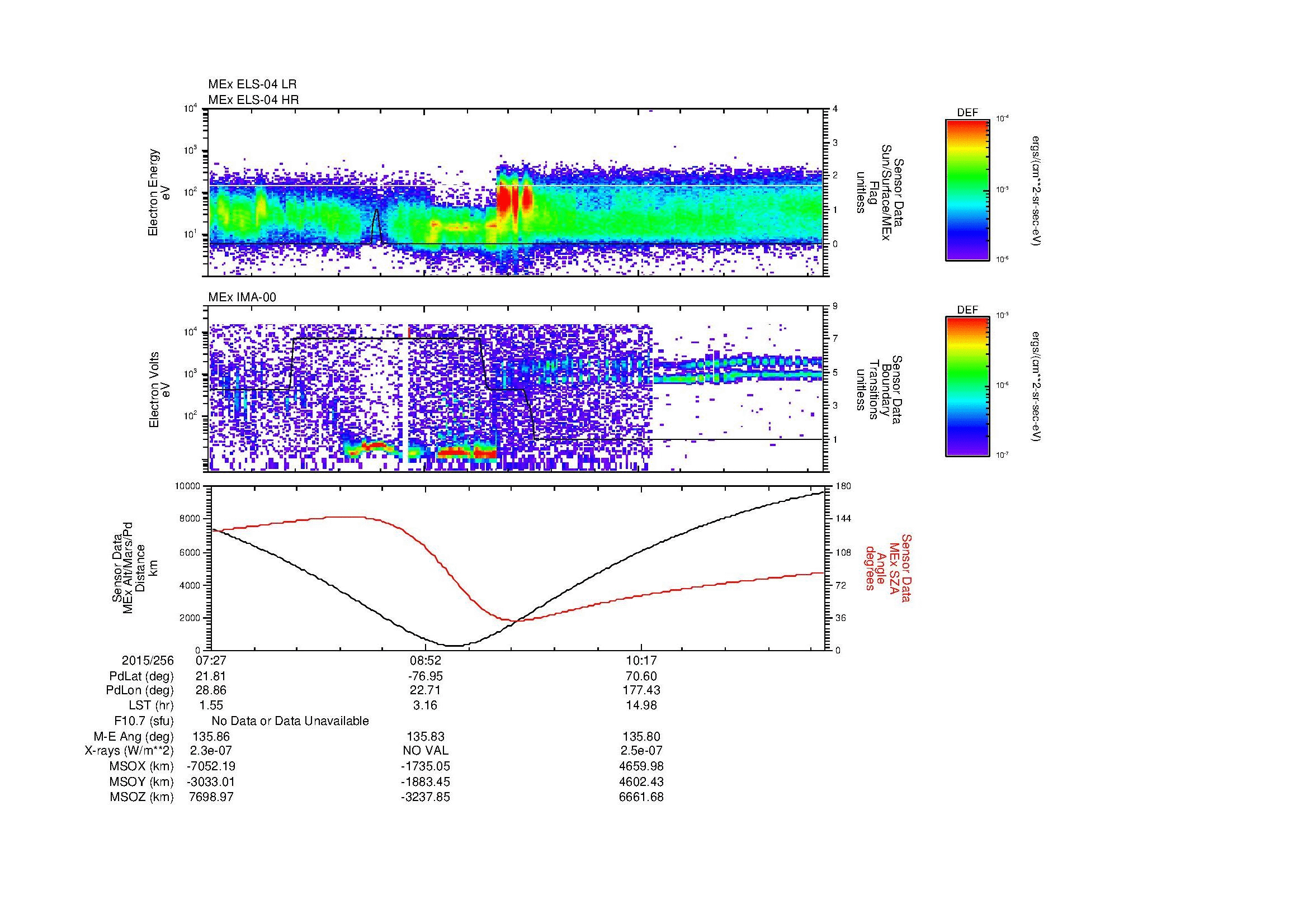Click the LST (hr) row label
This screenshot has height=924, width=1308.
(x=151, y=705)
